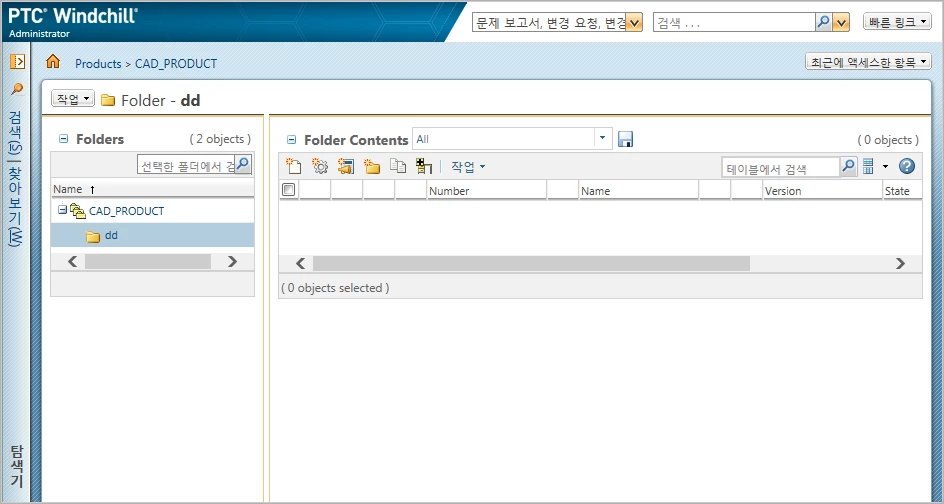Open the 작업 button beside Folder title

click(73, 99)
